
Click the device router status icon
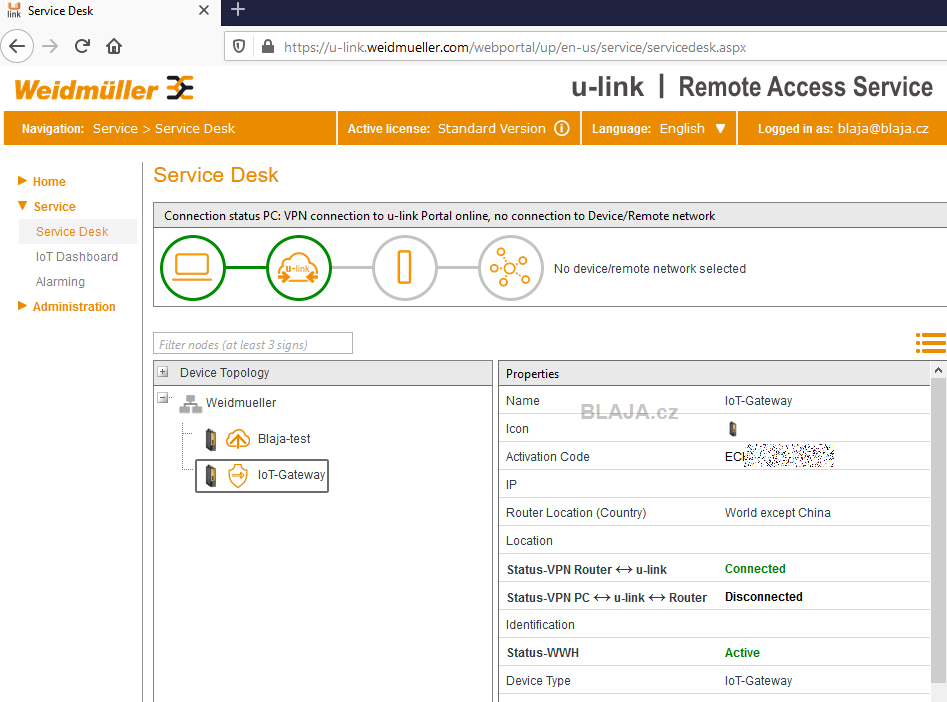coord(405,268)
